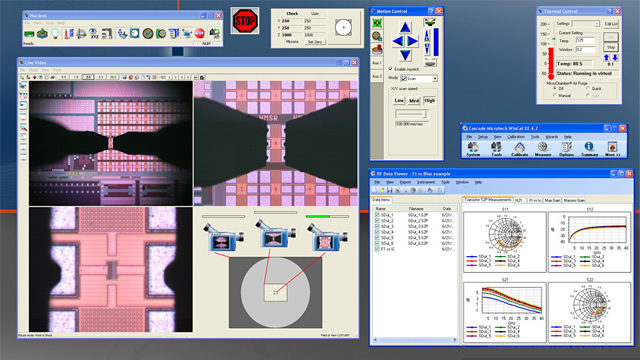Expand the thermal Settings dropdown
The height and width of the screenshot is (360, 640).
point(585,24)
